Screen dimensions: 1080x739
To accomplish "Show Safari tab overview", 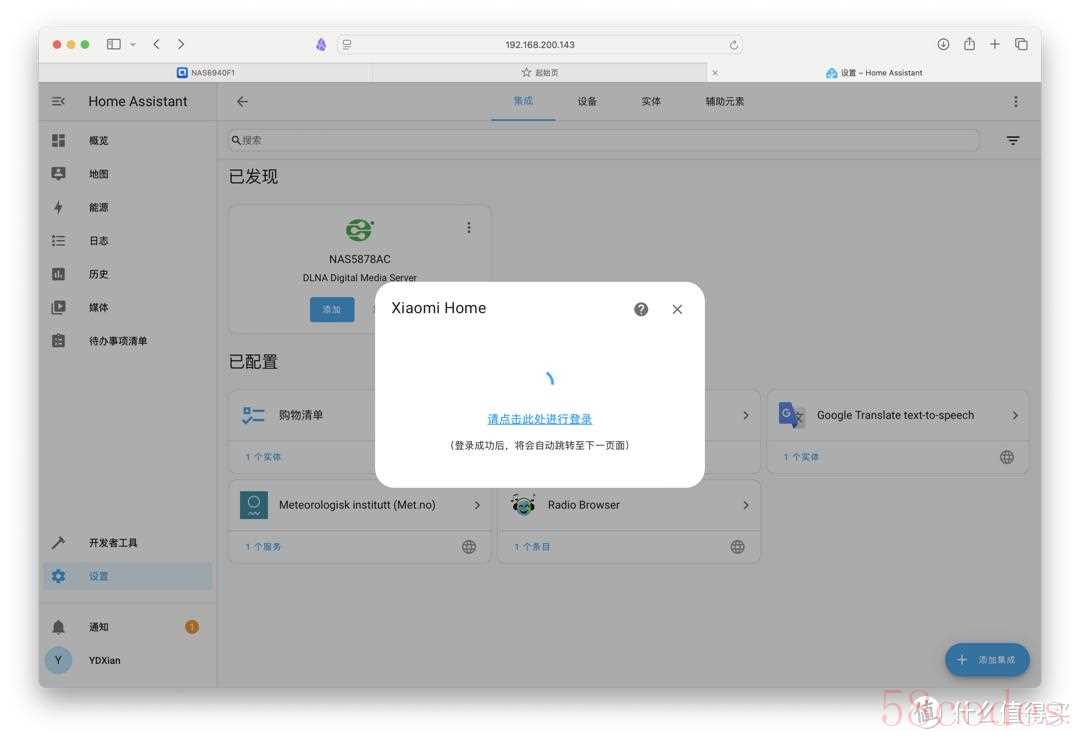I will [1021, 44].
